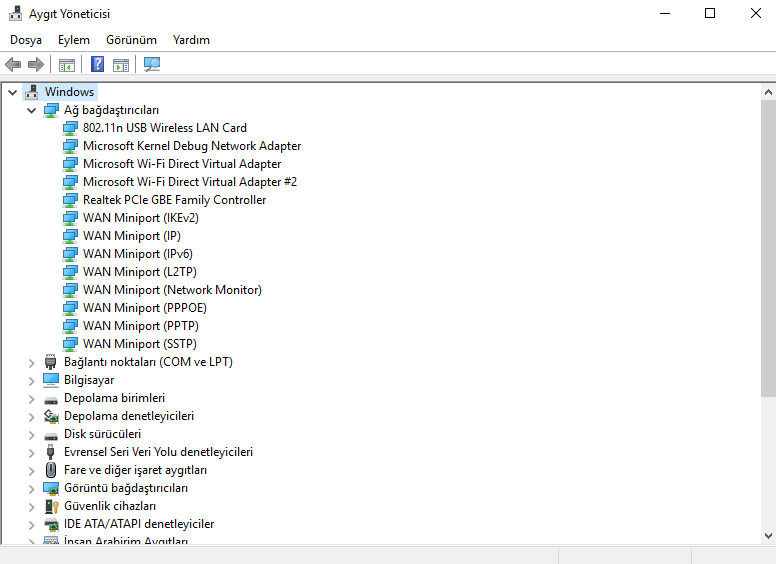This screenshot has height=564, width=776.
Task: Close the Aygıt Yöneticisi window
Action: coord(755,13)
